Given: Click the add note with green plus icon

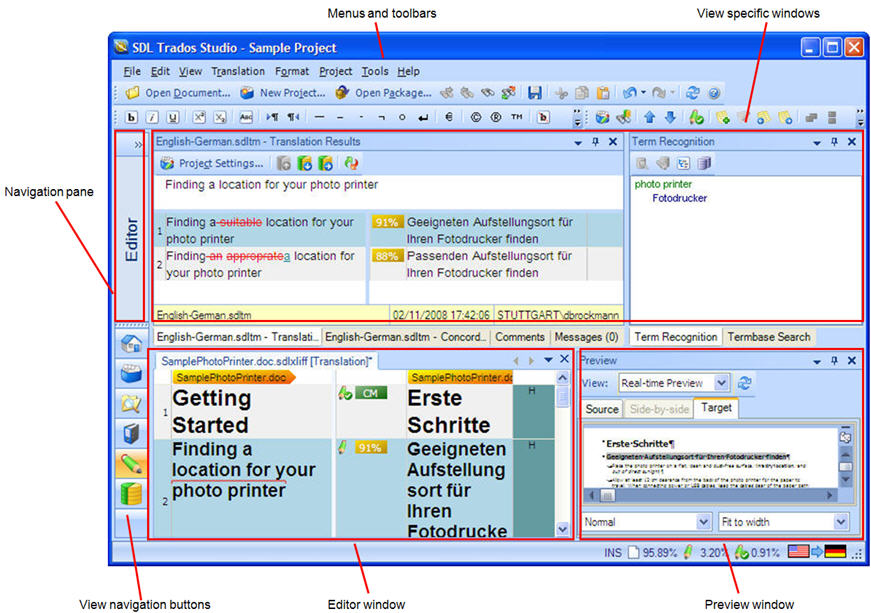Looking at the screenshot, I should tap(722, 117).
